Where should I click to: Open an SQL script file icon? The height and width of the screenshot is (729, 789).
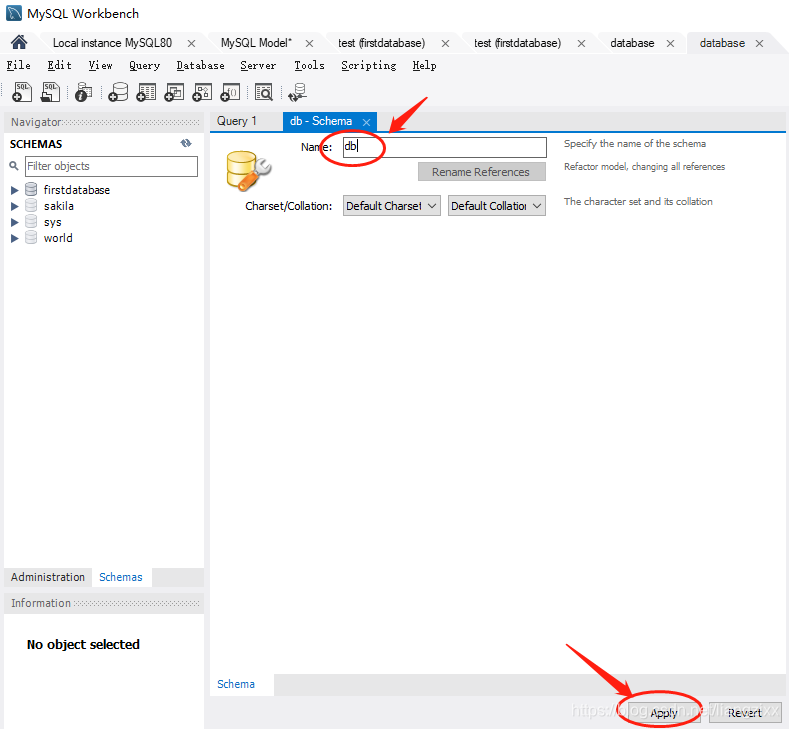[50, 93]
